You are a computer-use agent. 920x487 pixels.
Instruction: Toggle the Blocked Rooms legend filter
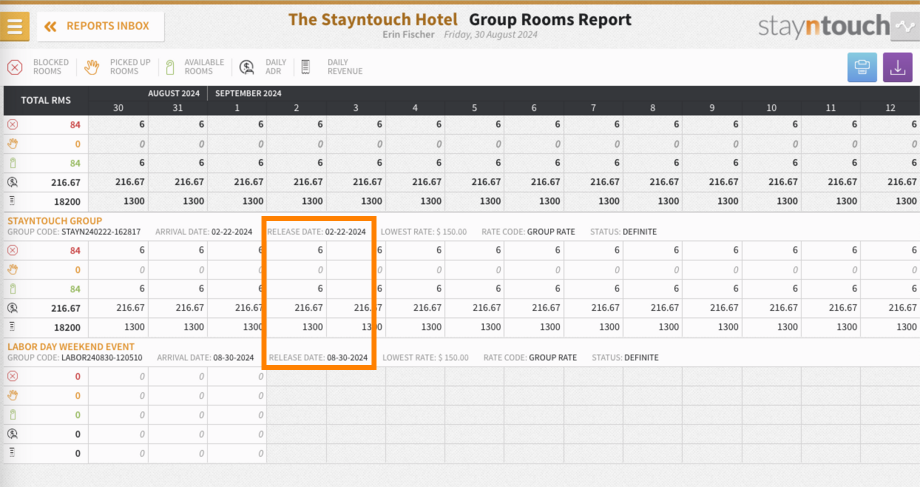pos(39,67)
